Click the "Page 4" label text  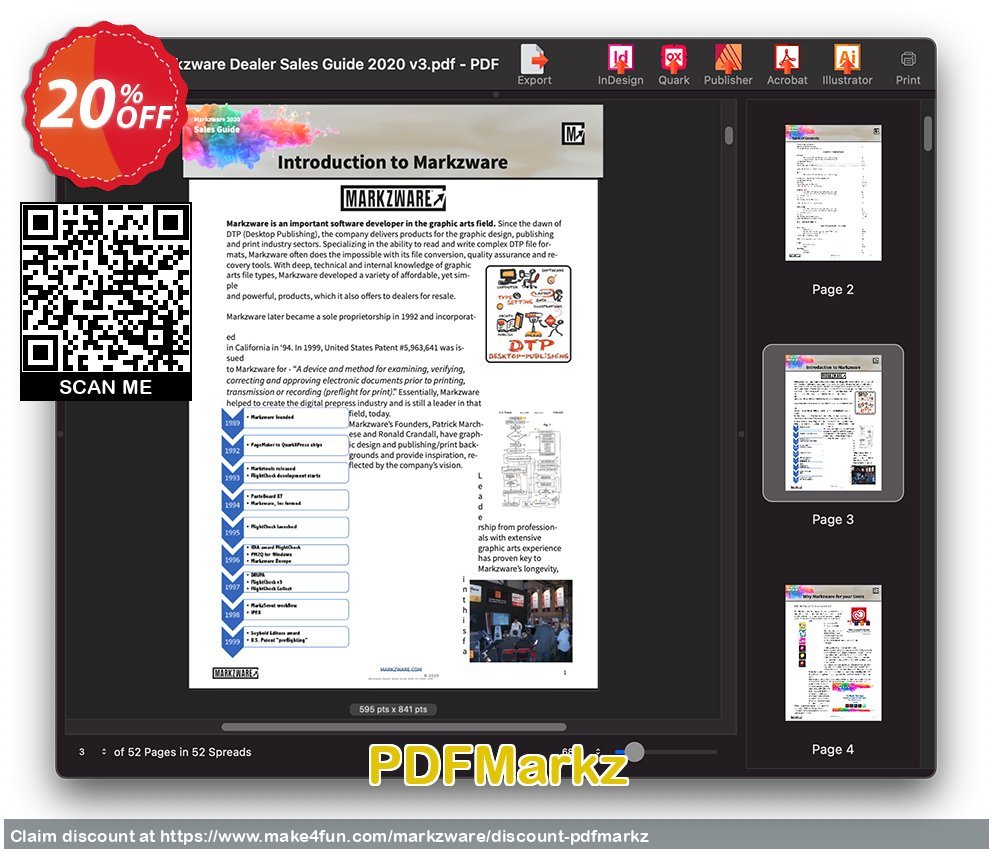pos(833,749)
